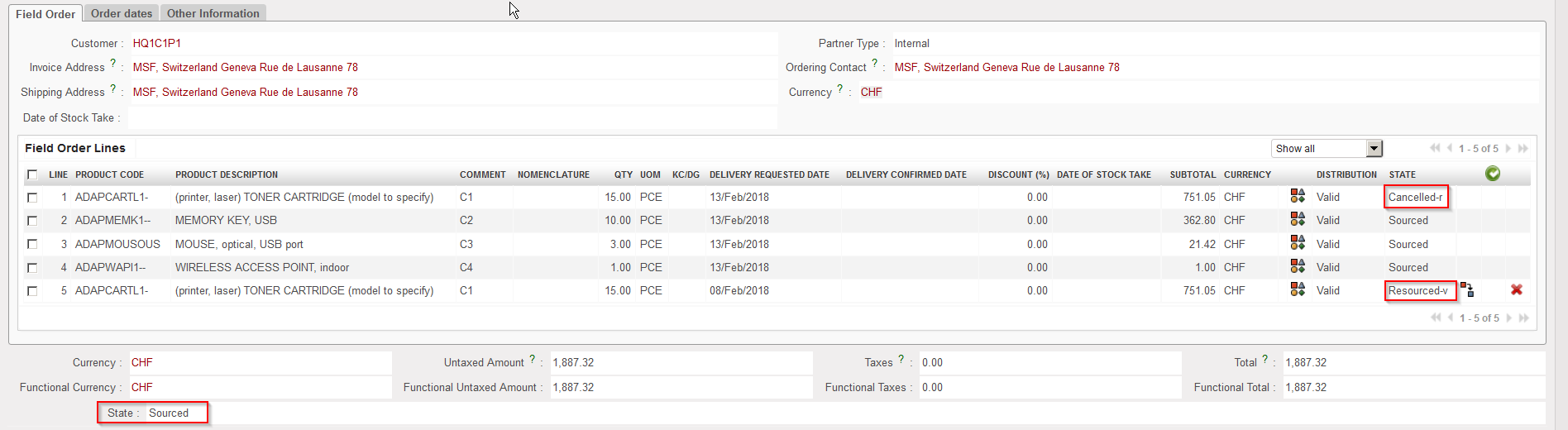Image resolution: width=1568 pixels, height=430 pixels.
Task: Switch to the Order dates tab
Action: tap(122, 13)
